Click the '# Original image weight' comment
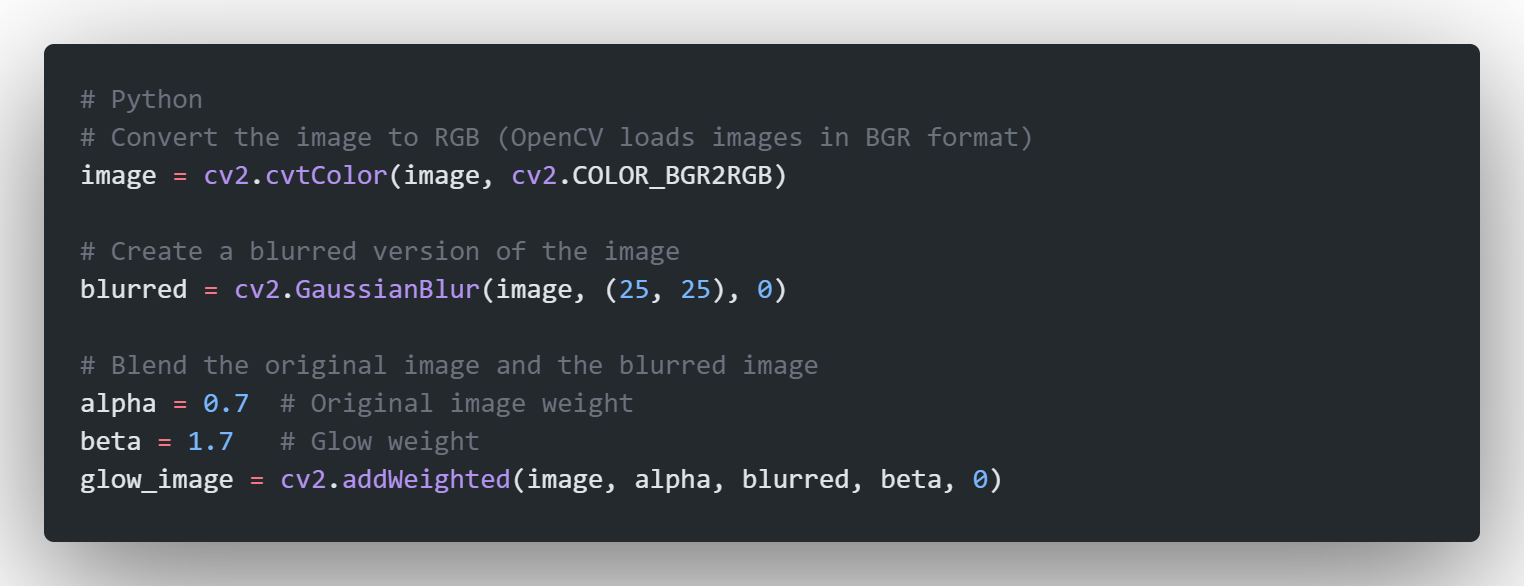The image size is (1524, 586). [x=457, y=404]
